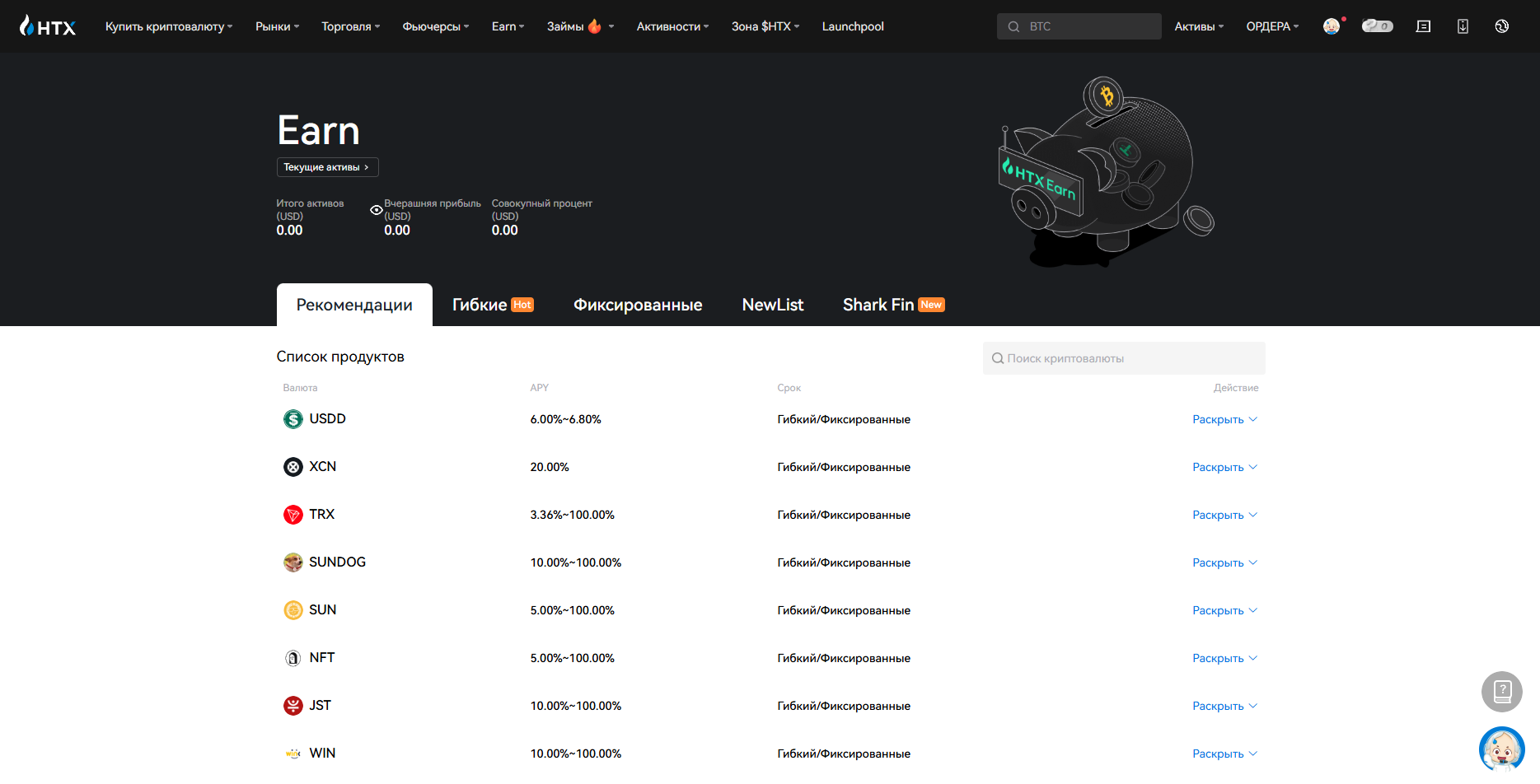Viewport: 1540px width, 784px height.
Task: Open the Активы dropdown menu
Action: click(1199, 26)
